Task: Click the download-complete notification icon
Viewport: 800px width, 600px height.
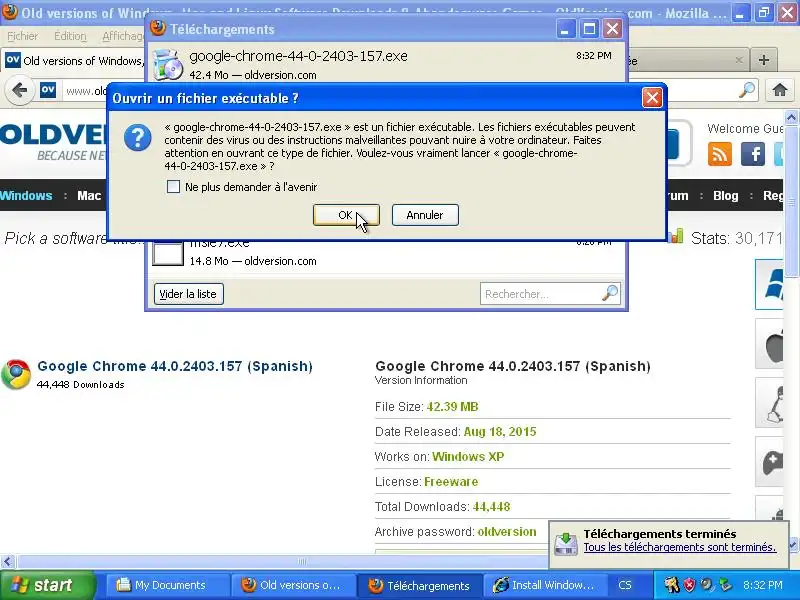Action: point(566,543)
